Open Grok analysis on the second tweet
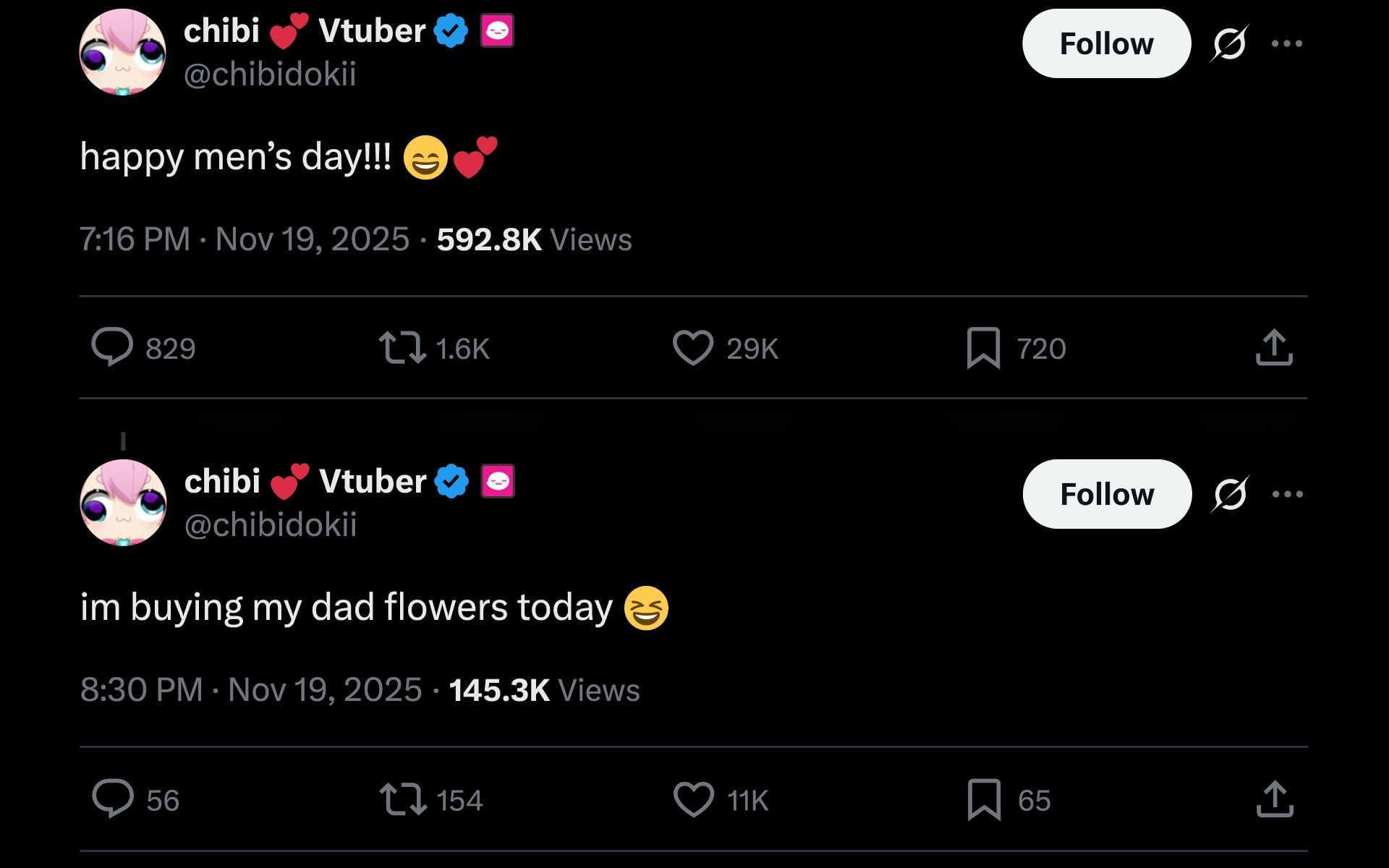 click(1228, 494)
